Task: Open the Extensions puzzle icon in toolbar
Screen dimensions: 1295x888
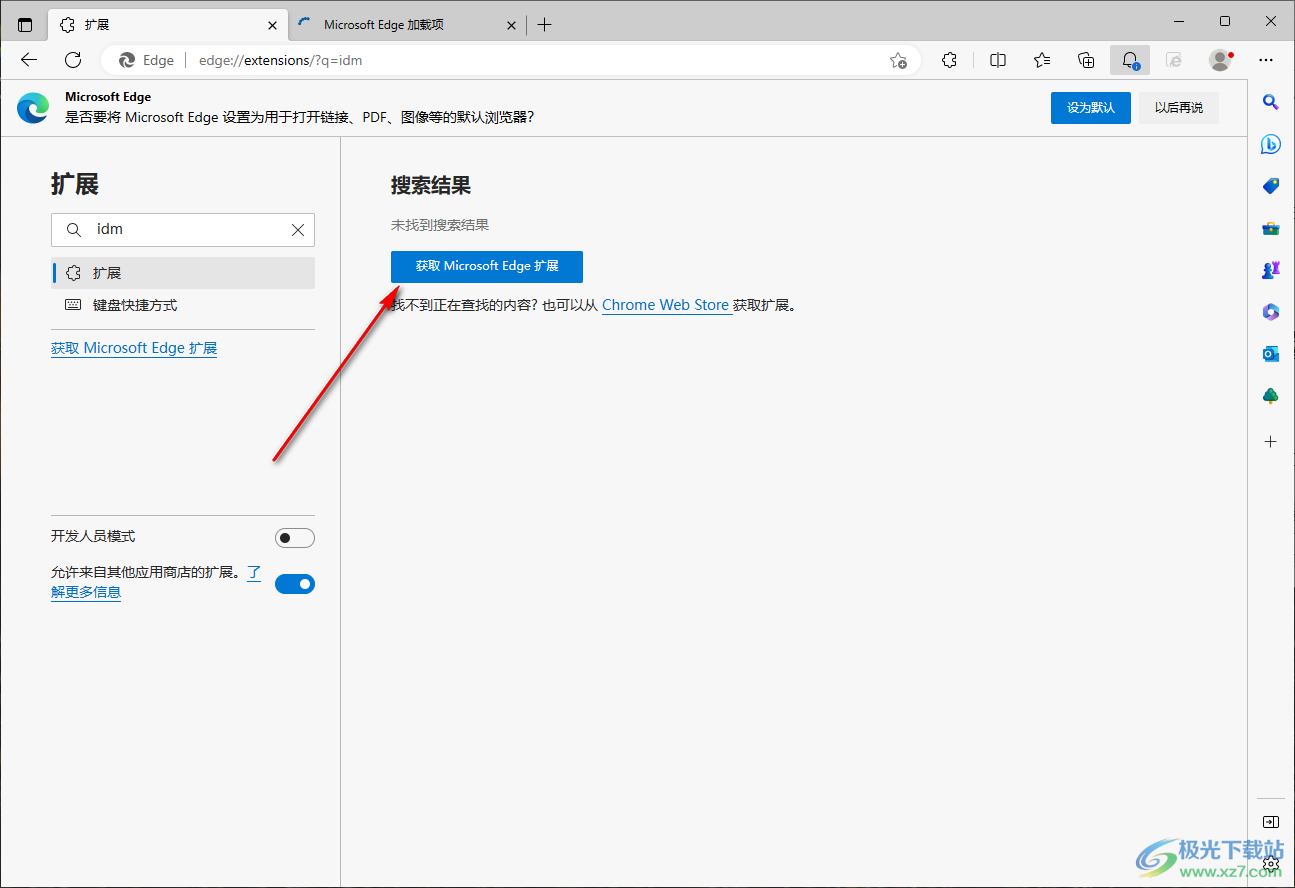Action: [x=950, y=60]
